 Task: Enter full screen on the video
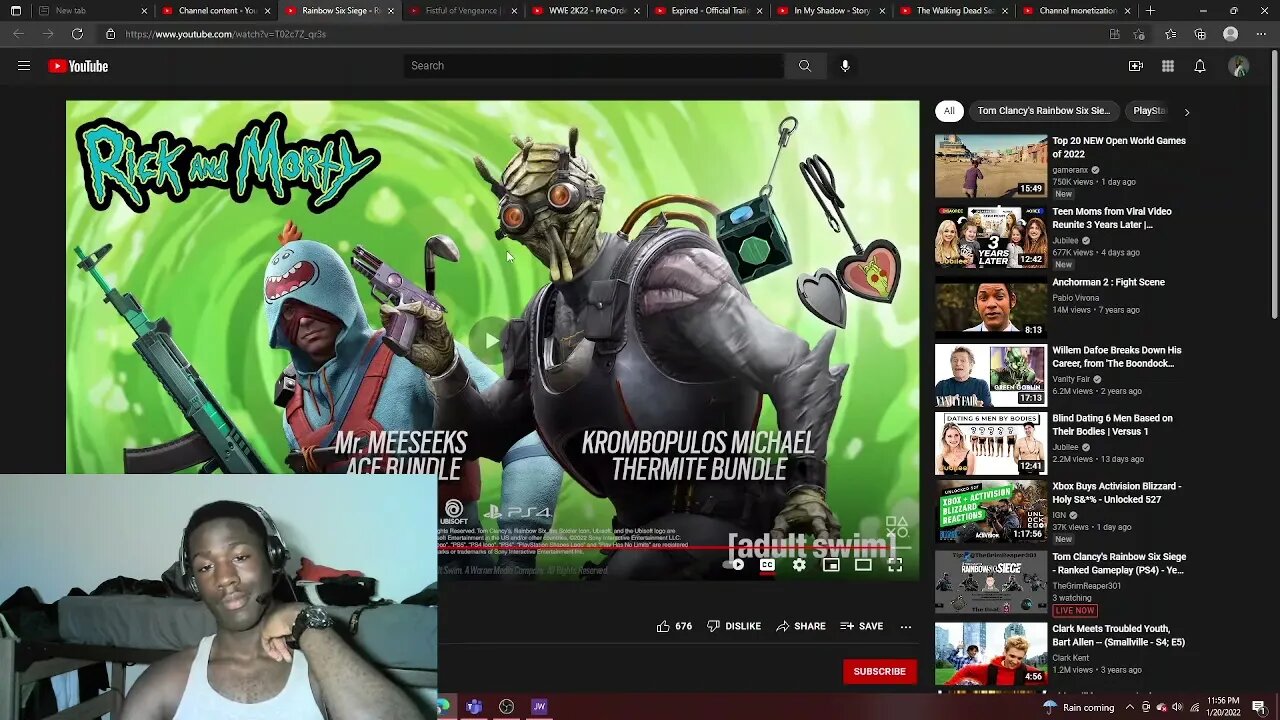(895, 565)
